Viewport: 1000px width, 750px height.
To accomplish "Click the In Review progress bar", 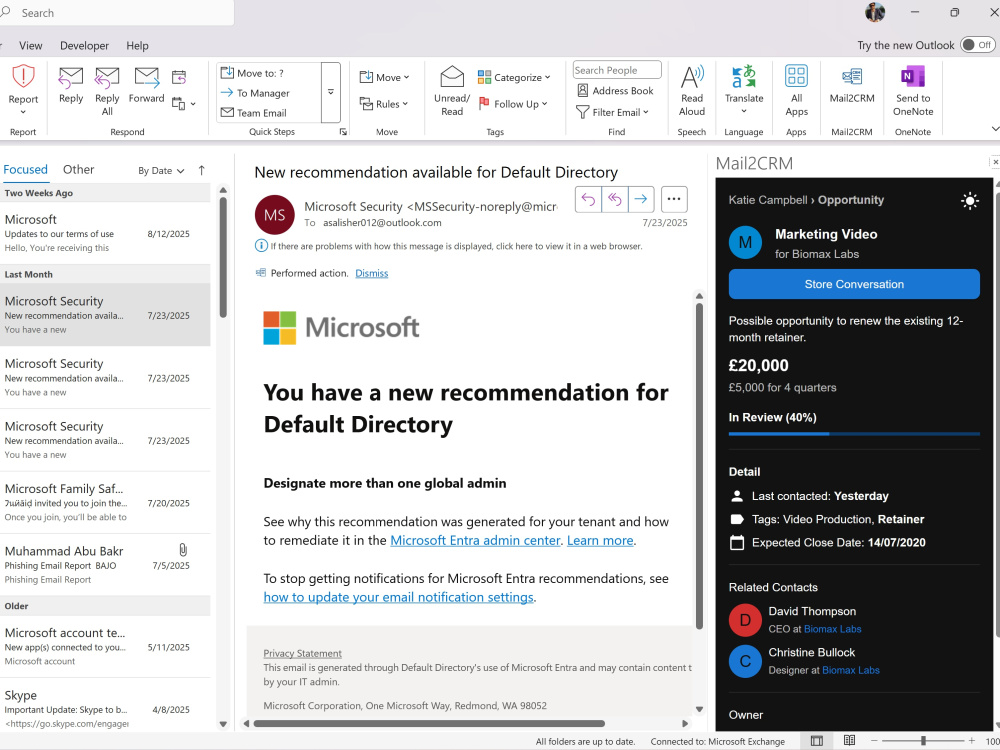I will pos(854,434).
